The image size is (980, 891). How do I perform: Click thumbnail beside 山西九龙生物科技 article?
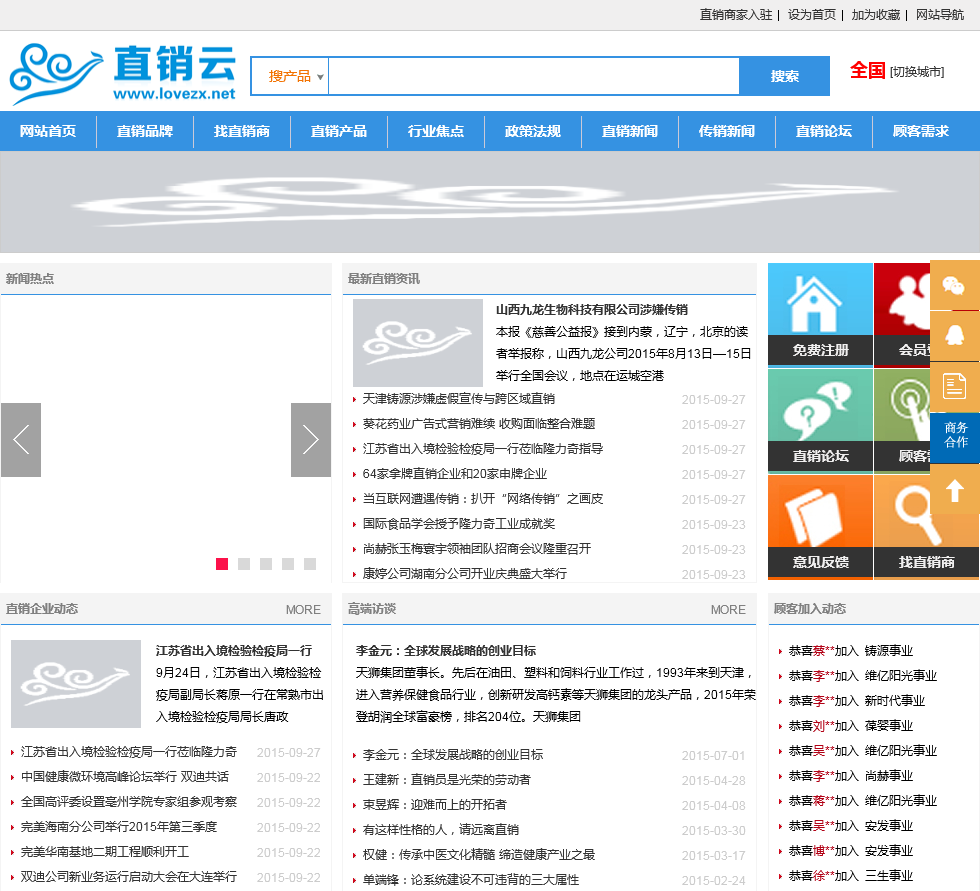(x=418, y=342)
